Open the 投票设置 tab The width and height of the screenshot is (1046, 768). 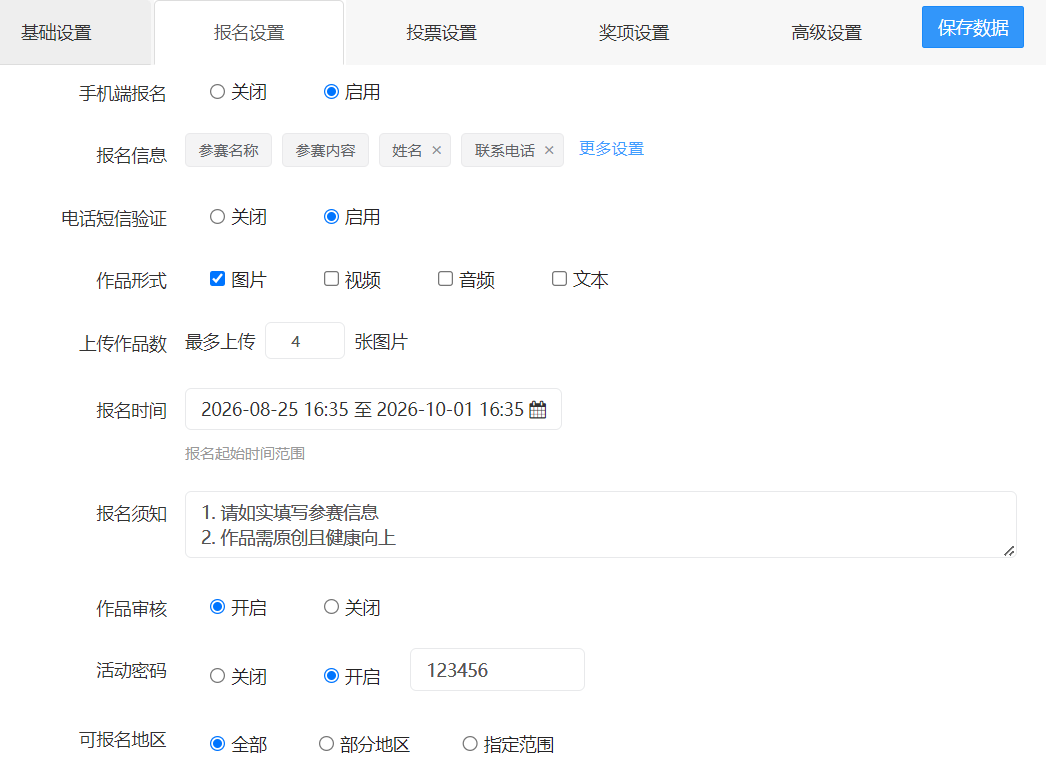(442, 33)
